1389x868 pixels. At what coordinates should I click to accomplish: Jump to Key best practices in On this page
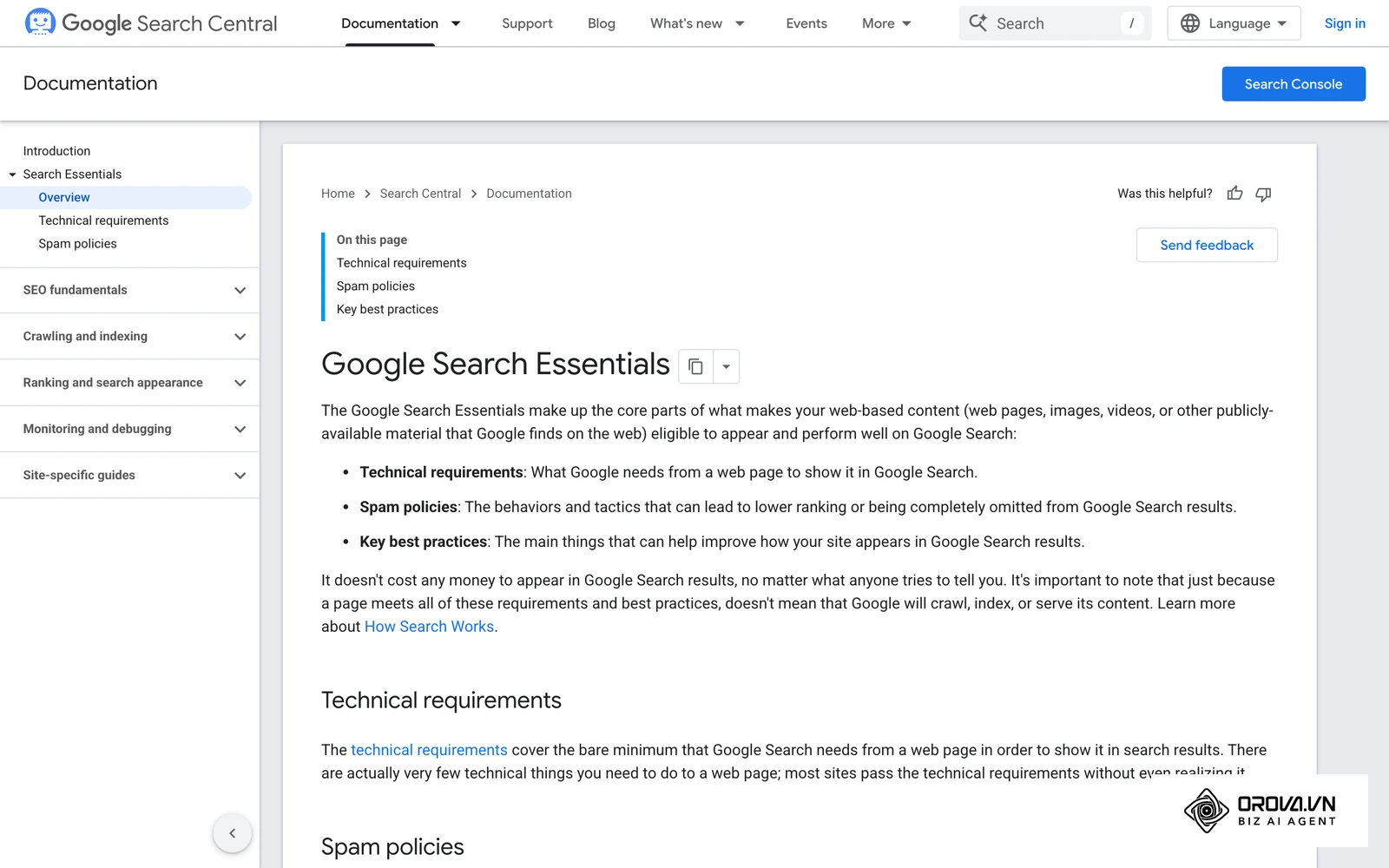click(x=387, y=309)
